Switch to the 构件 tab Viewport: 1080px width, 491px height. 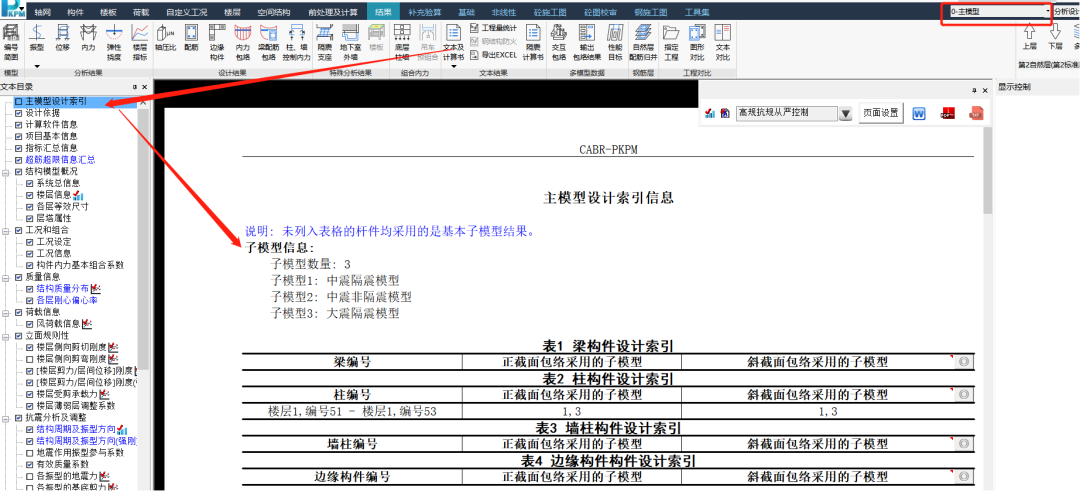(x=76, y=12)
